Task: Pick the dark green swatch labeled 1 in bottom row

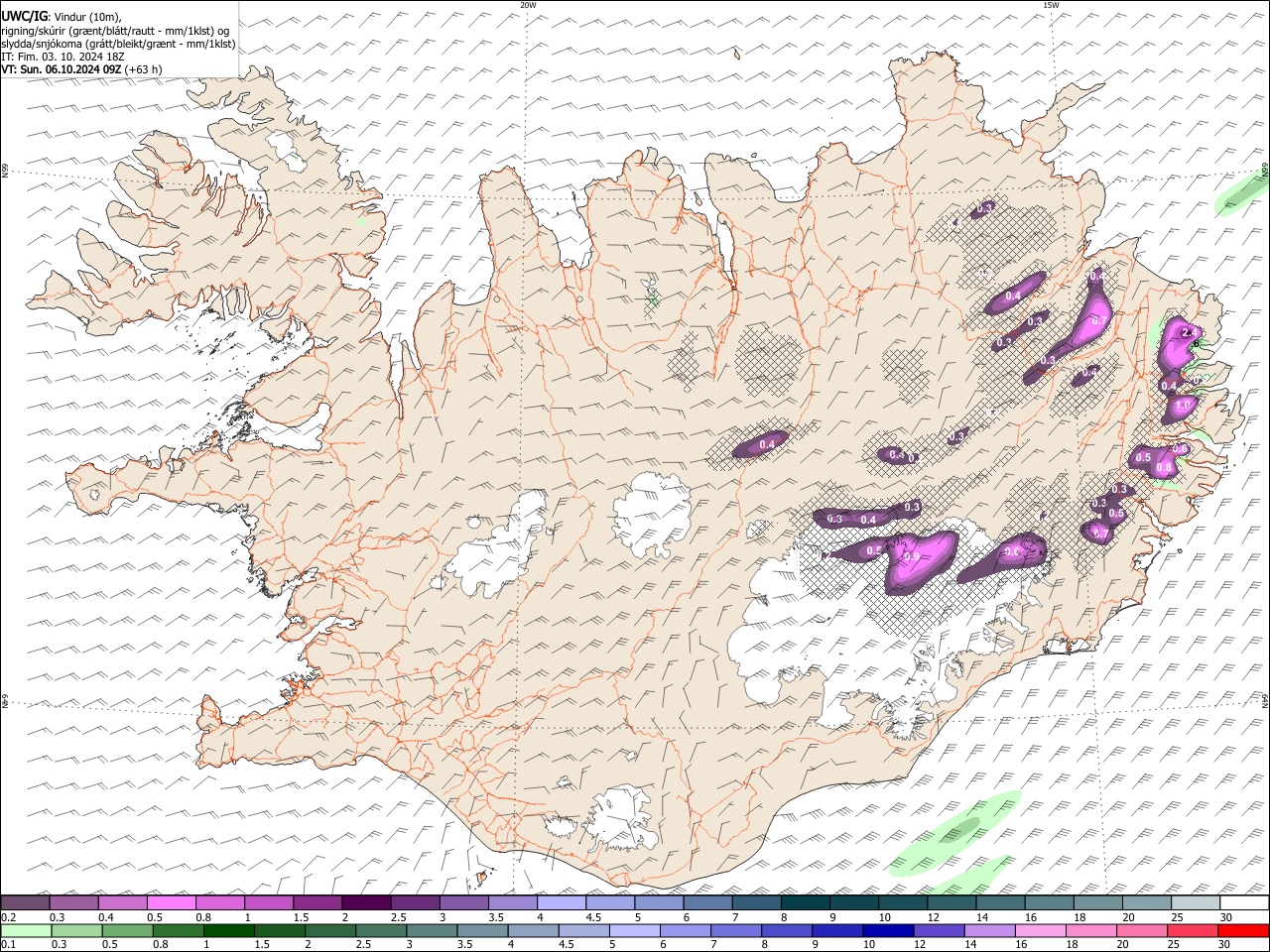Action: (x=228, y=930)
